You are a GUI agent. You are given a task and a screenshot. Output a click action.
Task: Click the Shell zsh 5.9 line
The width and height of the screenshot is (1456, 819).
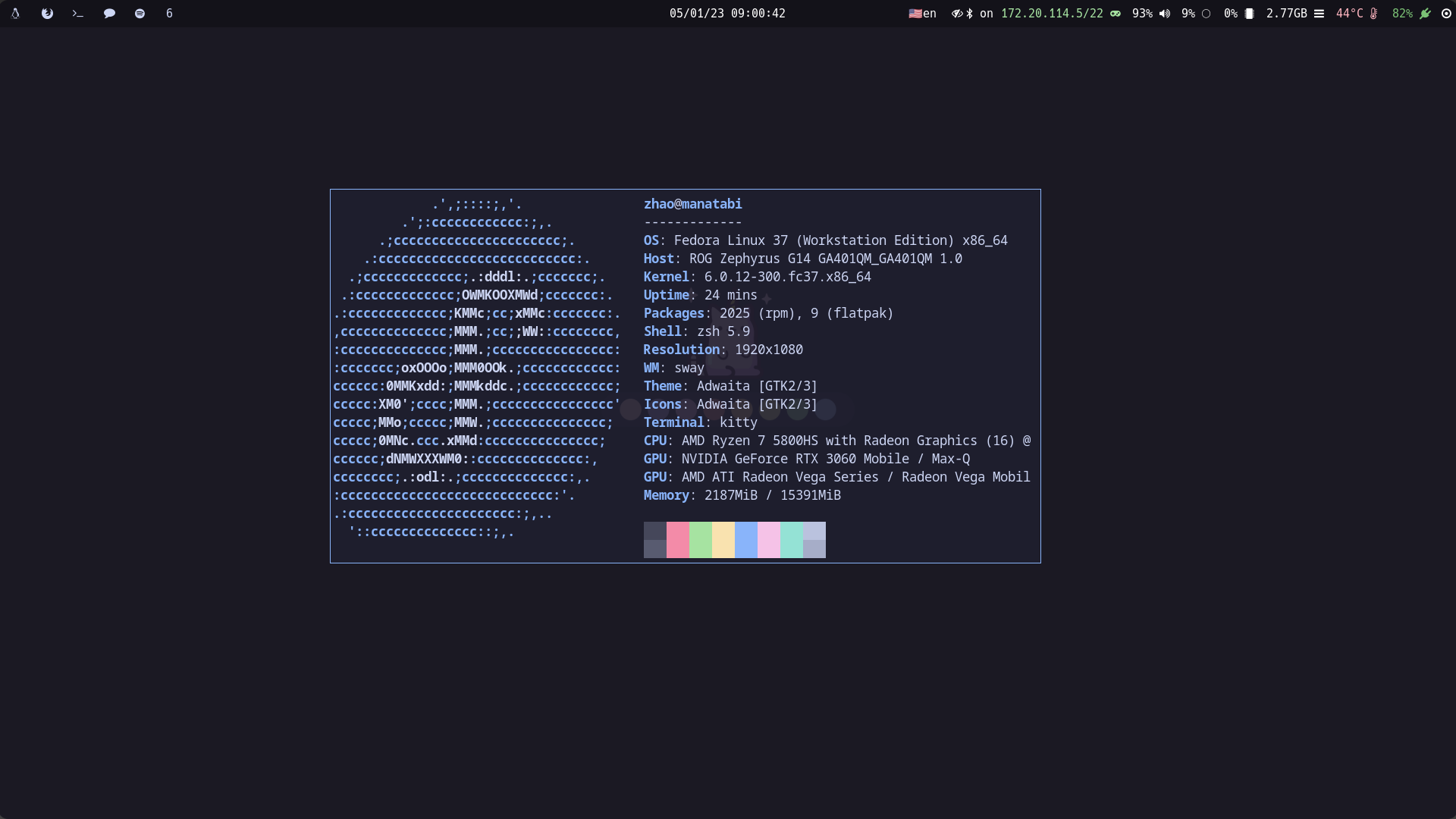click(697, 331)
